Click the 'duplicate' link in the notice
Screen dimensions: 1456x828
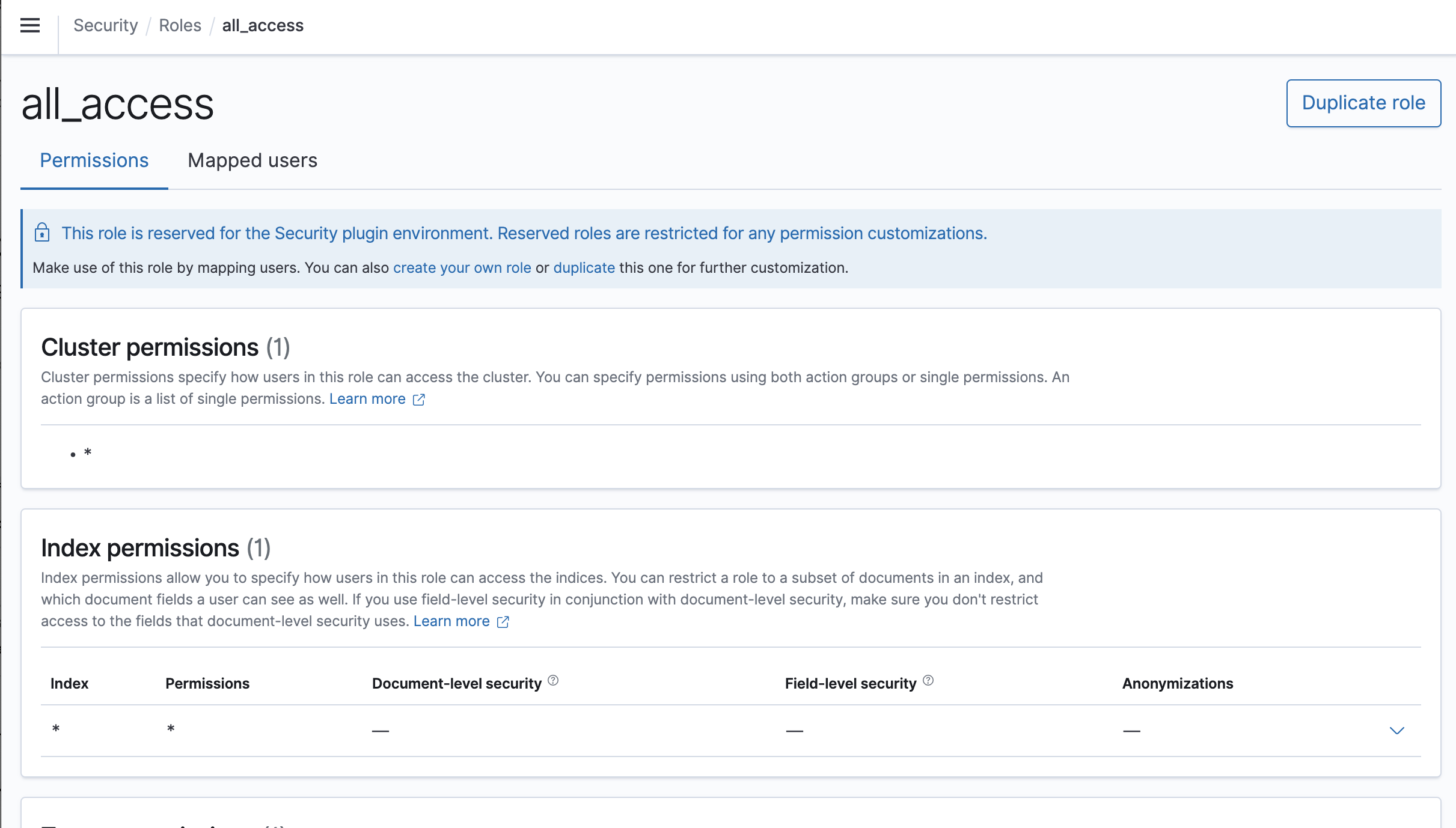584,267
